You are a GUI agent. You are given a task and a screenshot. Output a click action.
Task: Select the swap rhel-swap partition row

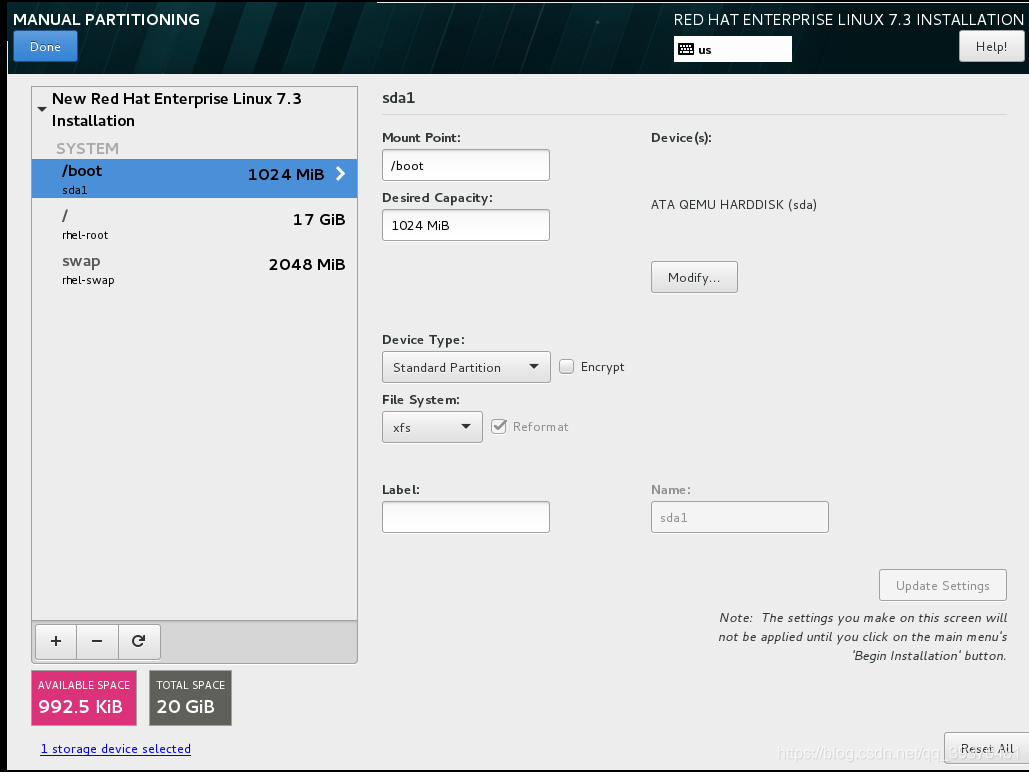(194, 269)
